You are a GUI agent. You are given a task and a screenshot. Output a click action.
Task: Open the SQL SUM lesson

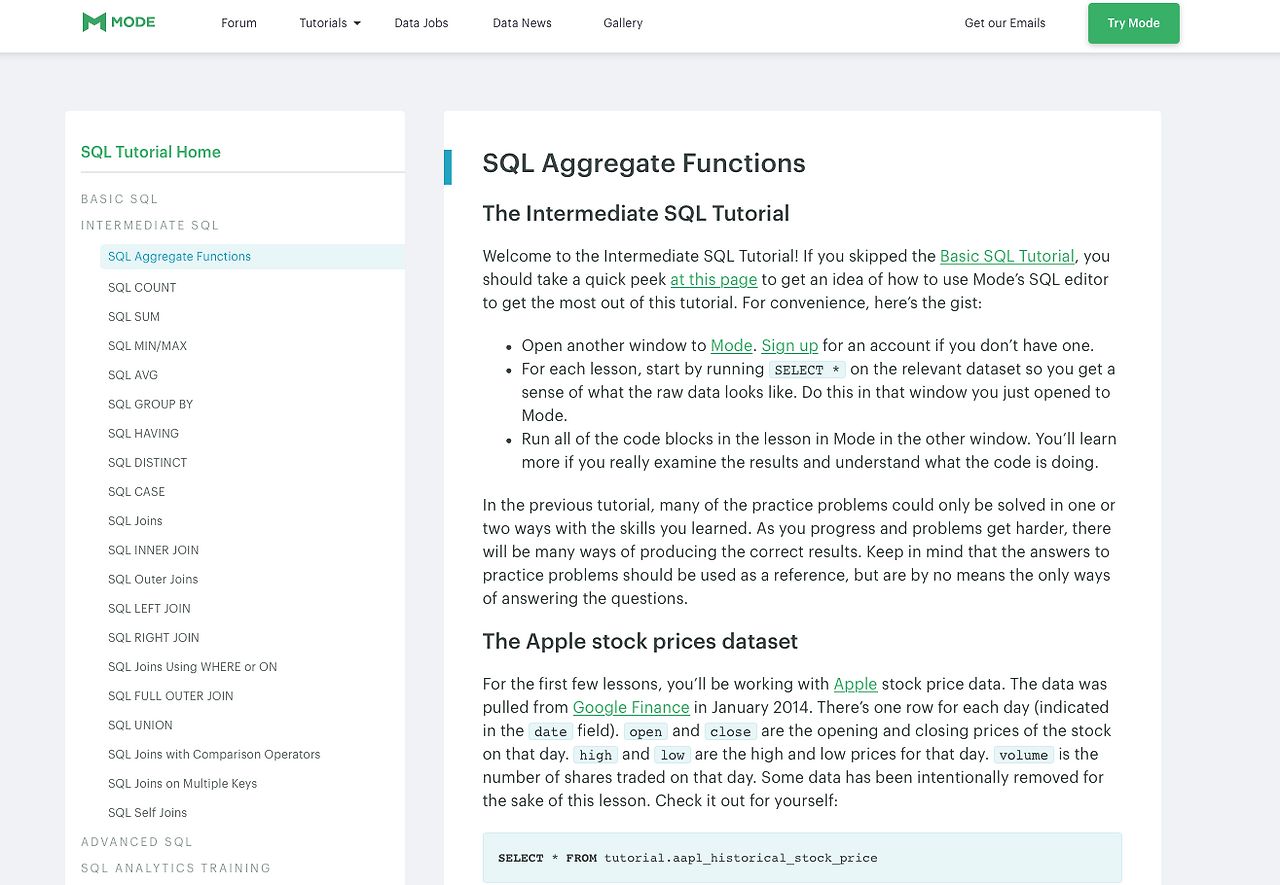tap(134, 317)
